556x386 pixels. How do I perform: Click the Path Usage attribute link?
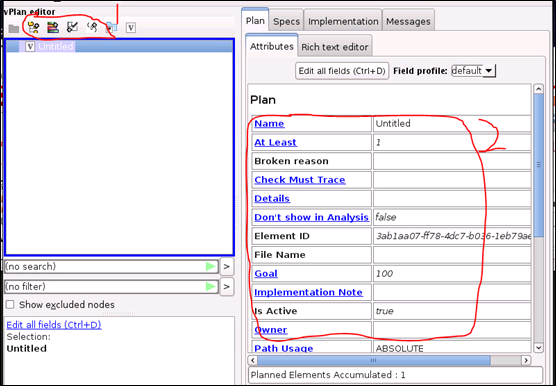click(x=284, y=348)
